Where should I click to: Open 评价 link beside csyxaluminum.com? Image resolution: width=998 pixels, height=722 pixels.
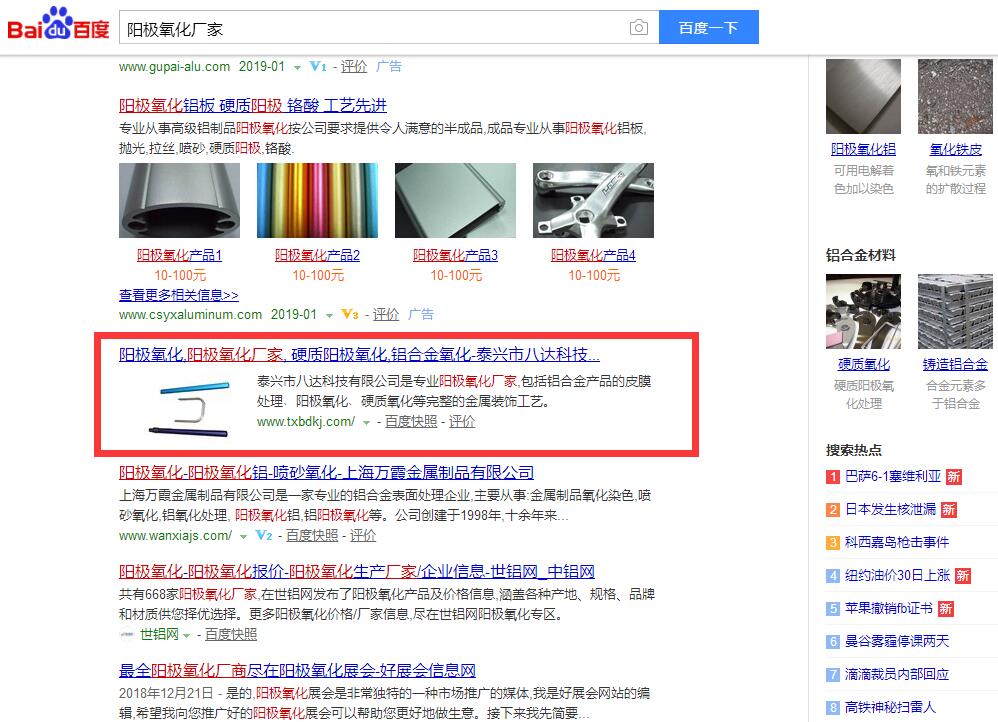coord(386,314)
